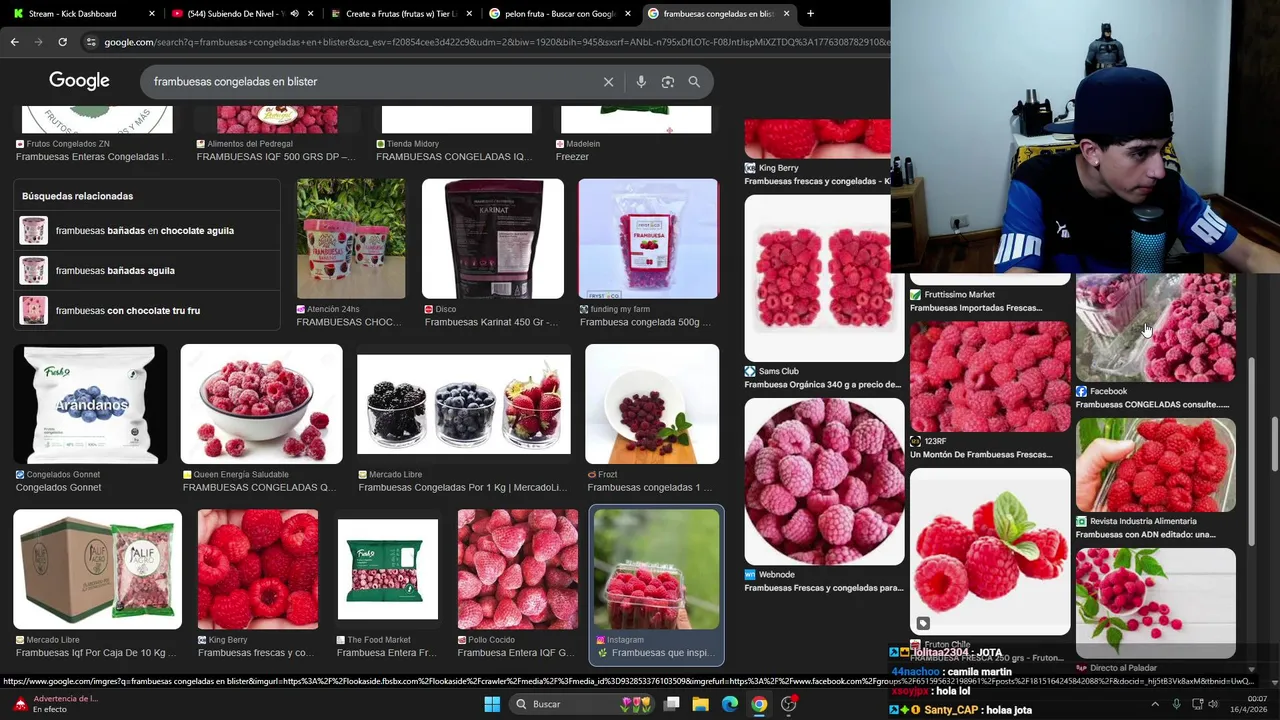Image resolution: width=1280 pixels, height=720 pixels.
Task: Open Frozt Frambuesas congeladas image
Action: coord(652,404)
